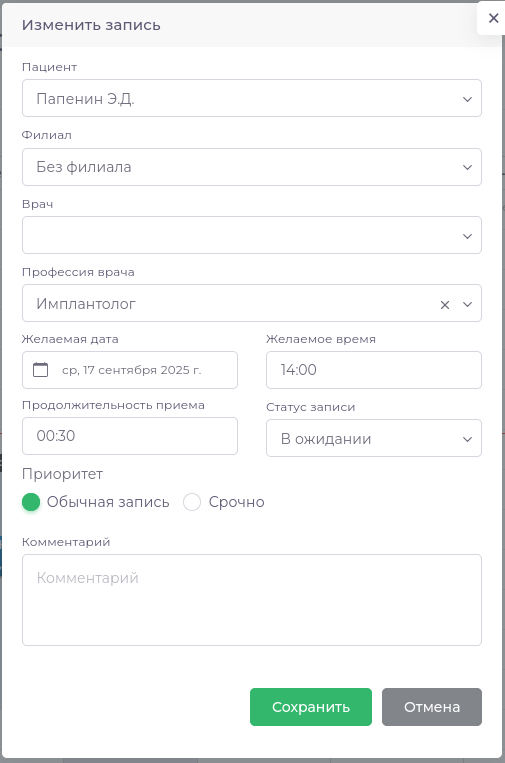Click the Профессия врача label
The image size is (505, 763).
click(78, 272)
